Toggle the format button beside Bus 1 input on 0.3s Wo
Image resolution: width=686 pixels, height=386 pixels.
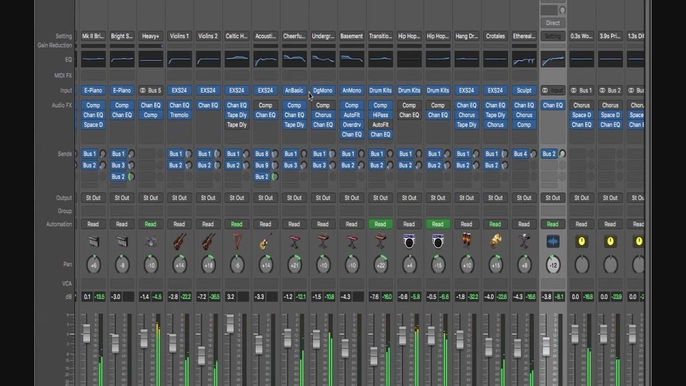[574, 91]
